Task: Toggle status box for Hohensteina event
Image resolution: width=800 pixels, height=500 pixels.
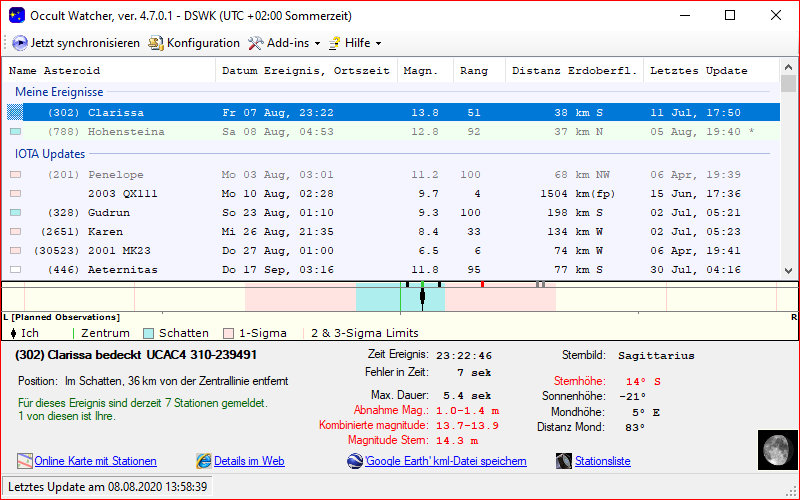Action: 15,132
